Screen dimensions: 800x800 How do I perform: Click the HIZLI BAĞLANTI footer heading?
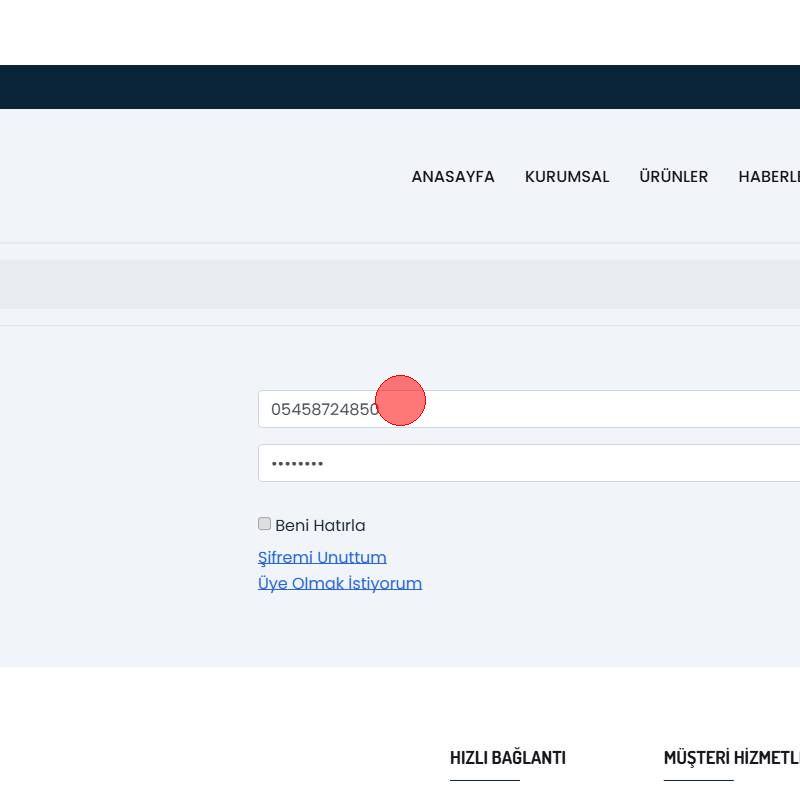[x=508, y=758]
